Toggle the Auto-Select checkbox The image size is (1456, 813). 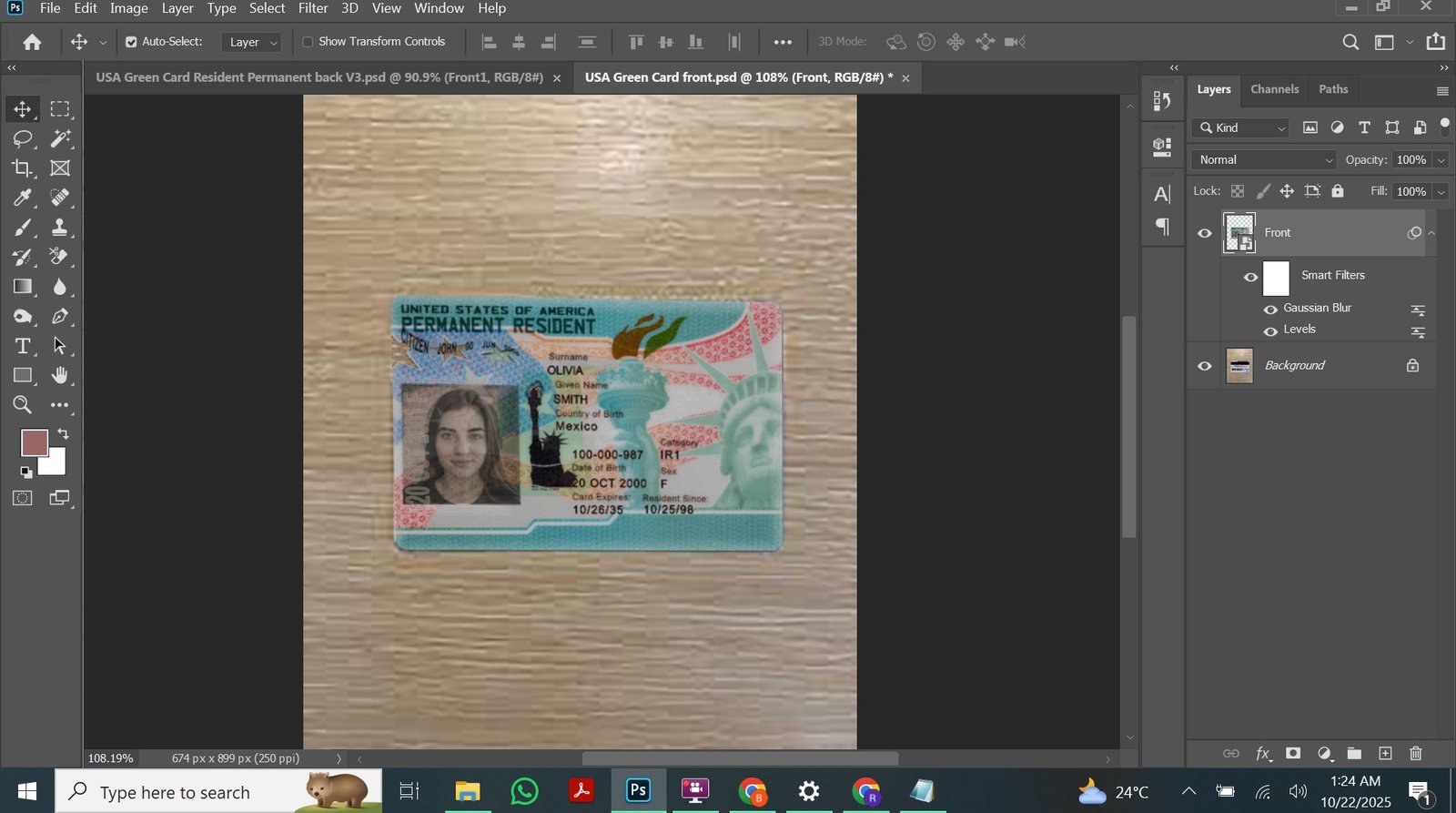point(131,42)
